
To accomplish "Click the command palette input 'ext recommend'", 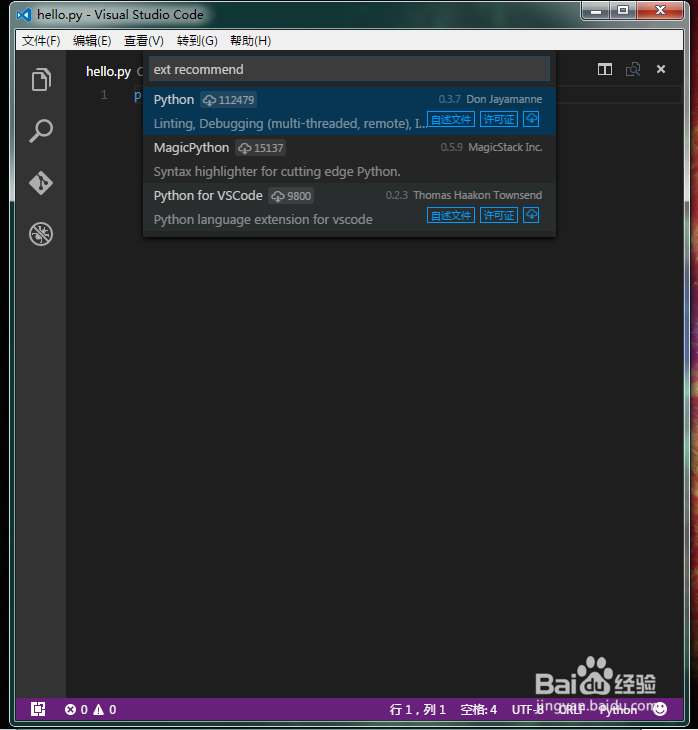I will [x=349, y=69].
